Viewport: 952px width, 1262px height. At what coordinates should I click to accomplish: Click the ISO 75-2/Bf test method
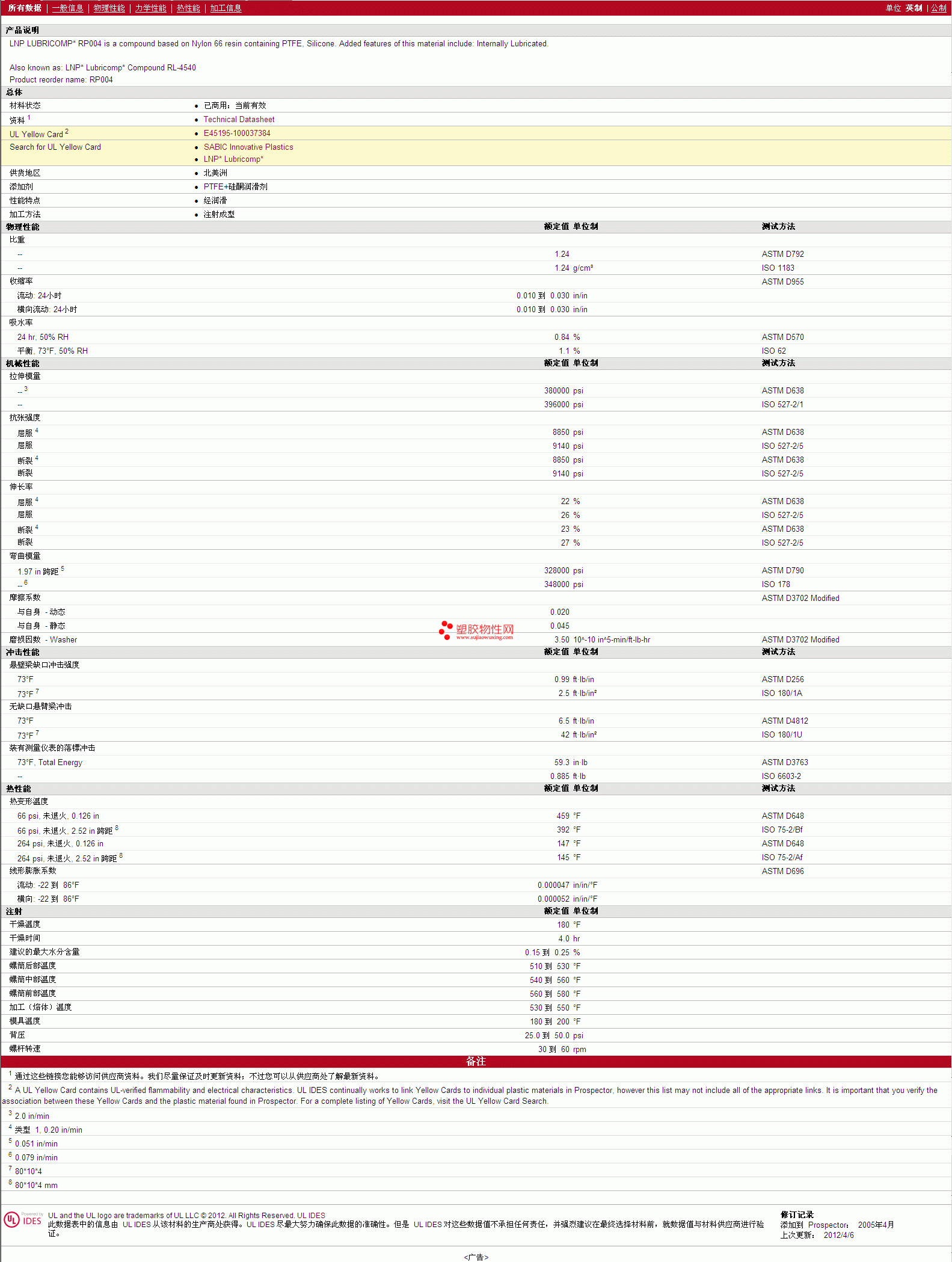click(782, 830)
